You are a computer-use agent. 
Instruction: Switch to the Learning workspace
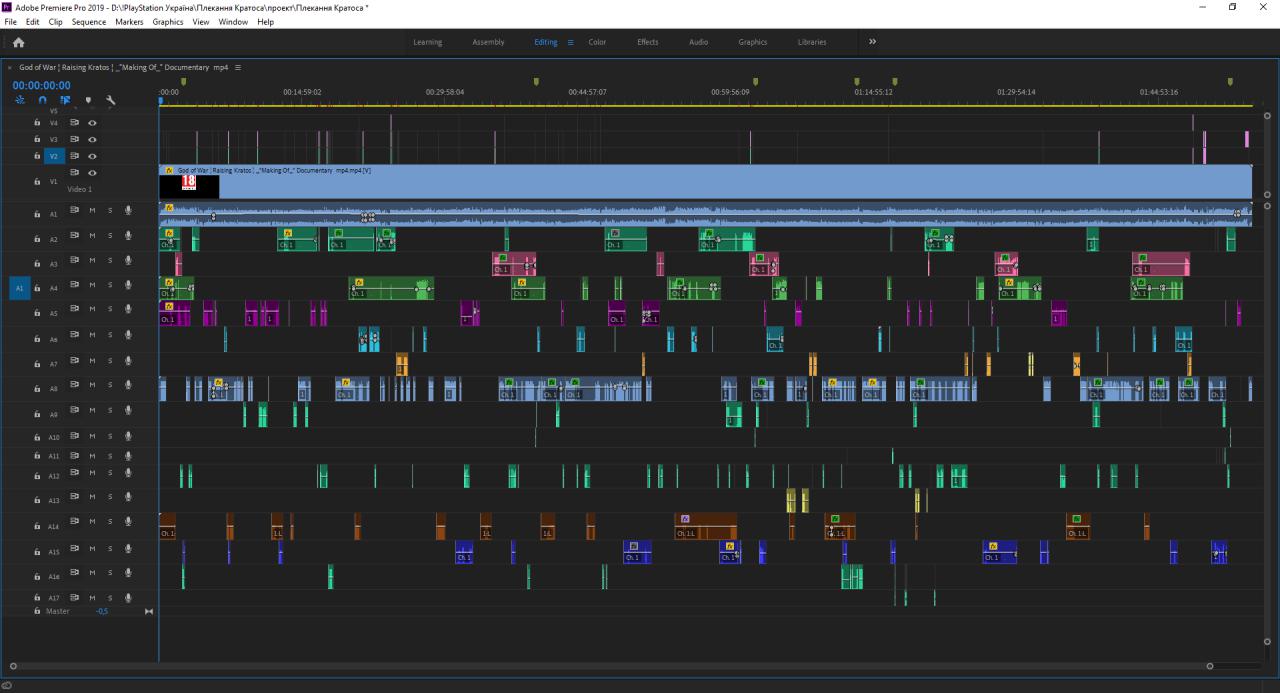pyautogui.click(x=427, y=42)
